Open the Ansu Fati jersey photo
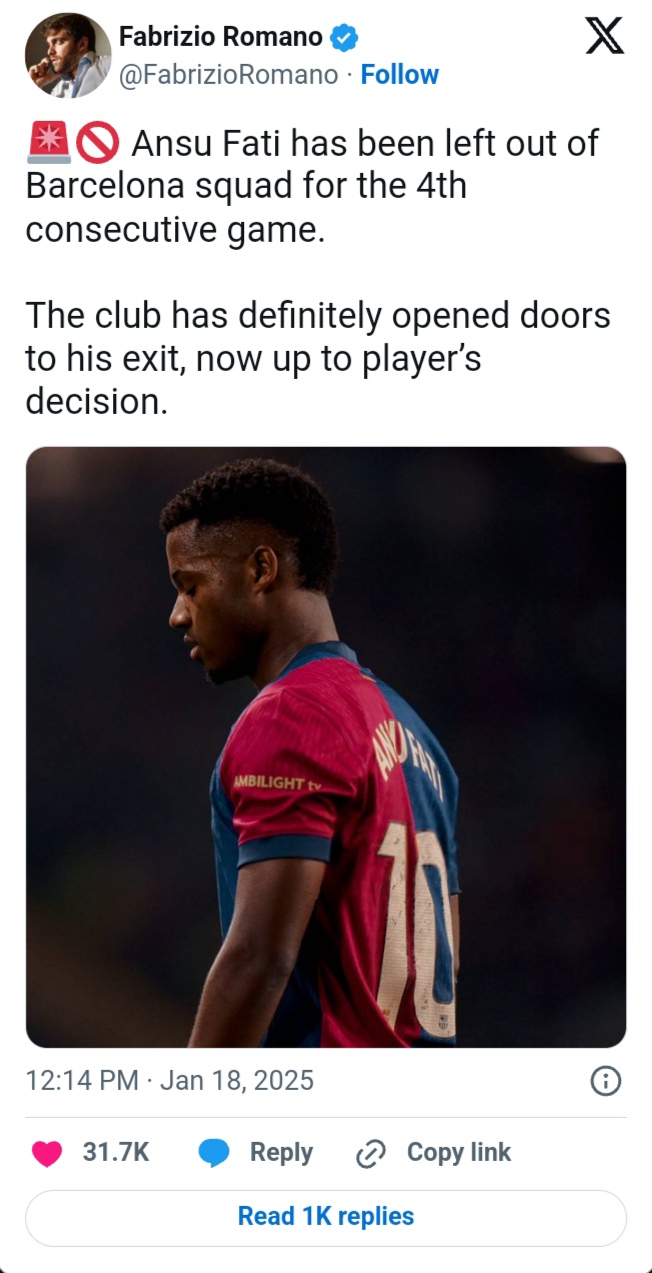 (x=326, y=747)
